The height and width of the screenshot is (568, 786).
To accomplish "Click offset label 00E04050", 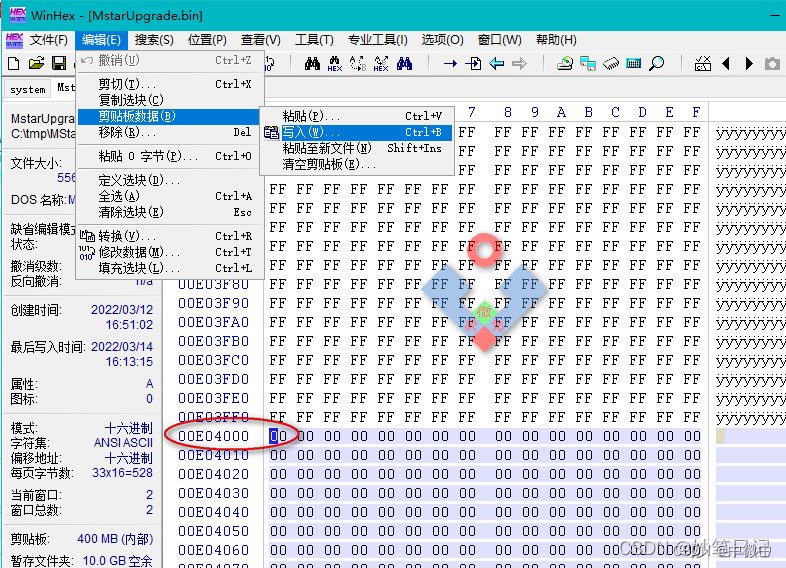I will 214,531.
